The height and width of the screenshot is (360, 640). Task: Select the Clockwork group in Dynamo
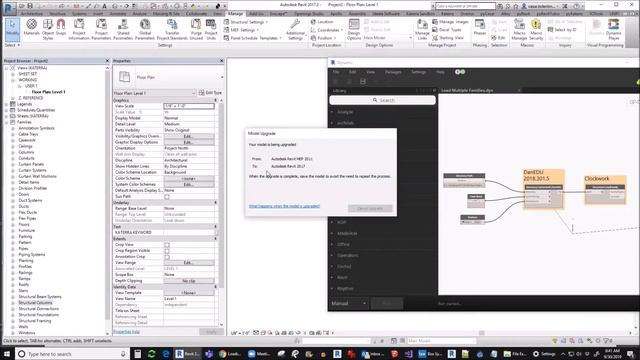(605, 189)
